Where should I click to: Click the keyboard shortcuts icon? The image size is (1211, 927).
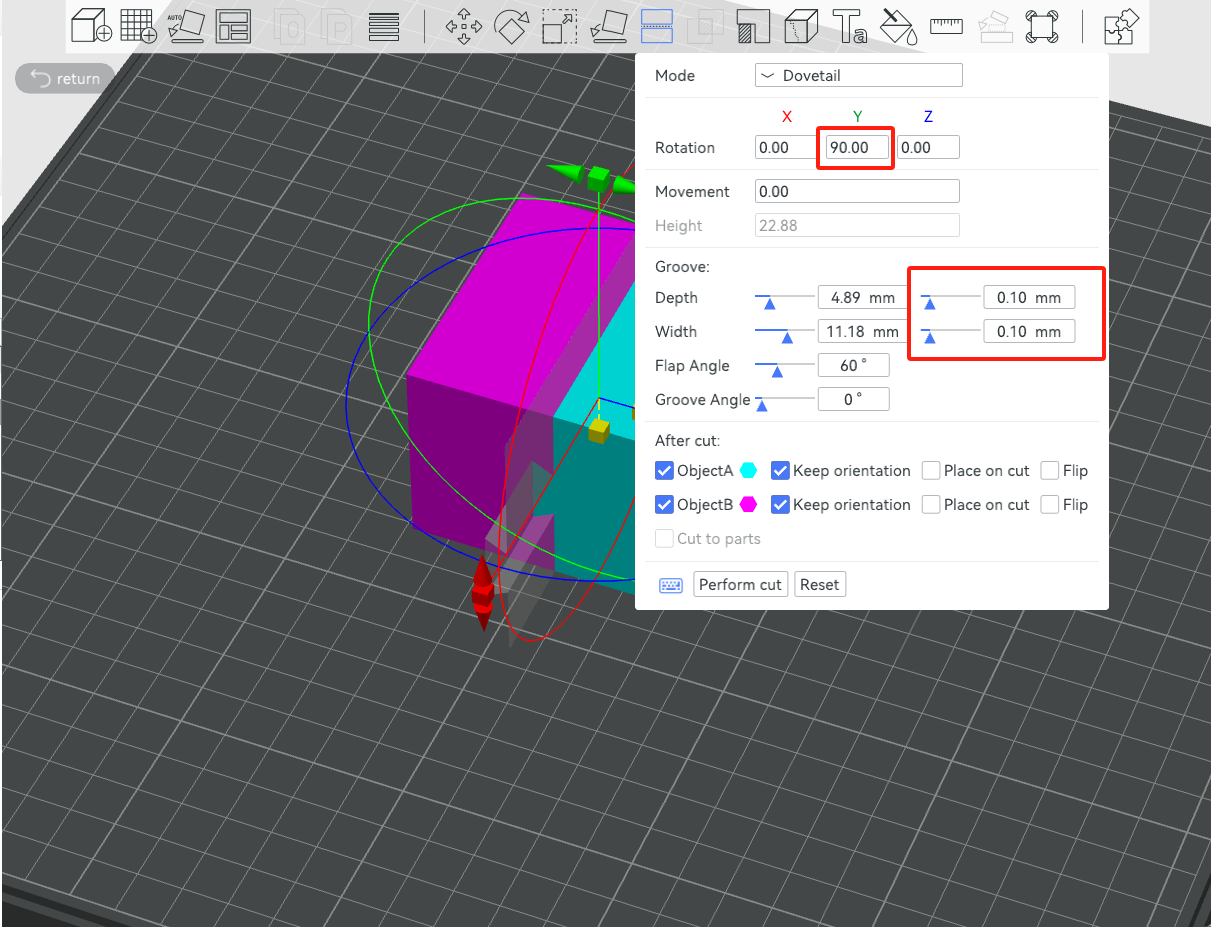click(x=670, y=585)
